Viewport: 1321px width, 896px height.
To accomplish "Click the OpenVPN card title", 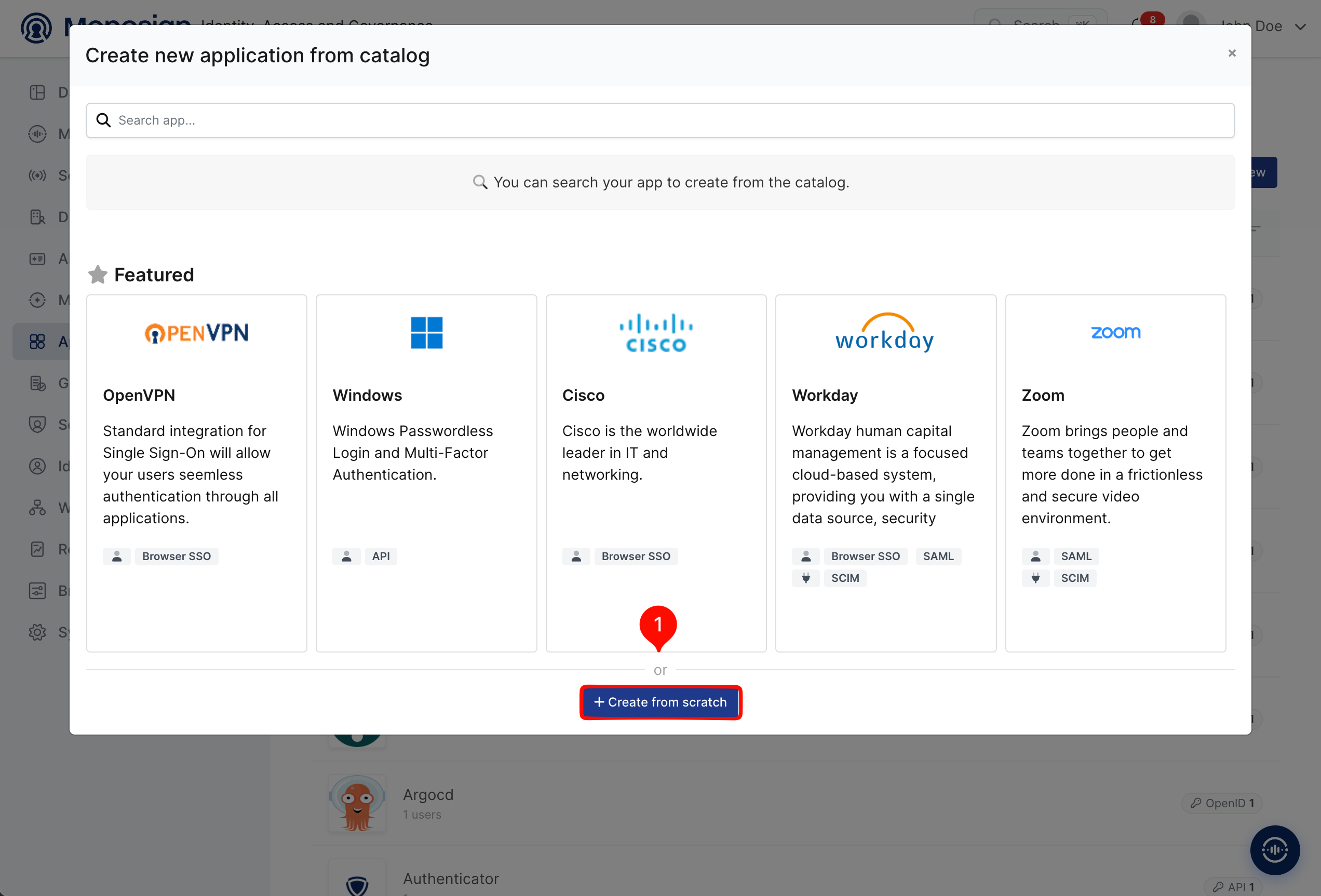I will [139, 396].
